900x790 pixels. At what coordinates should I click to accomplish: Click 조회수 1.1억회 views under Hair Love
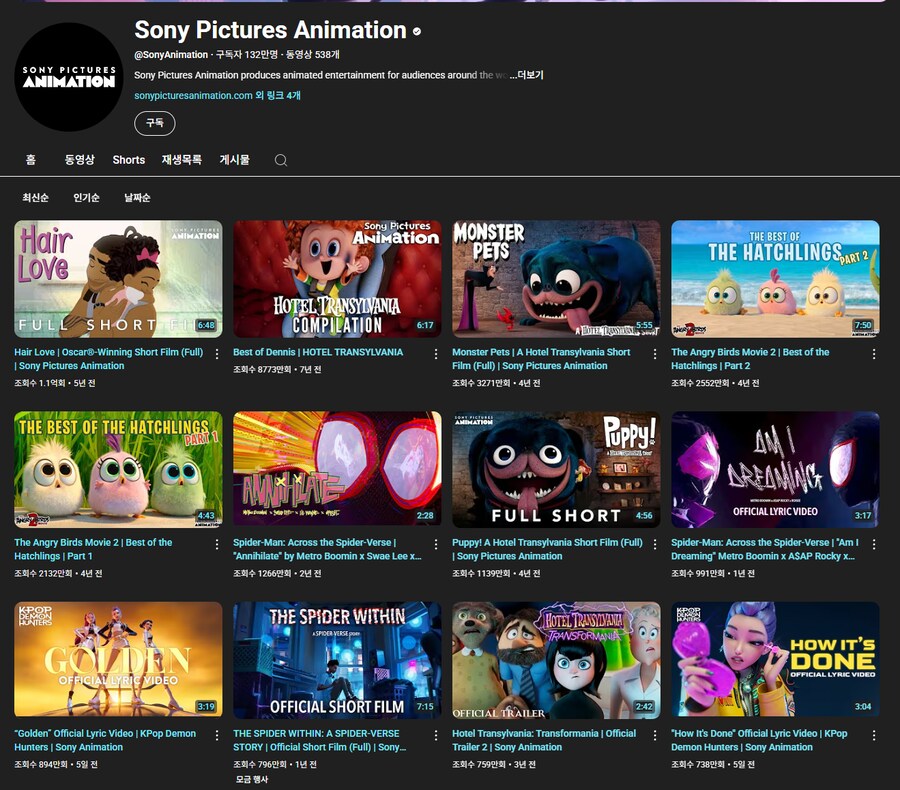40,383
